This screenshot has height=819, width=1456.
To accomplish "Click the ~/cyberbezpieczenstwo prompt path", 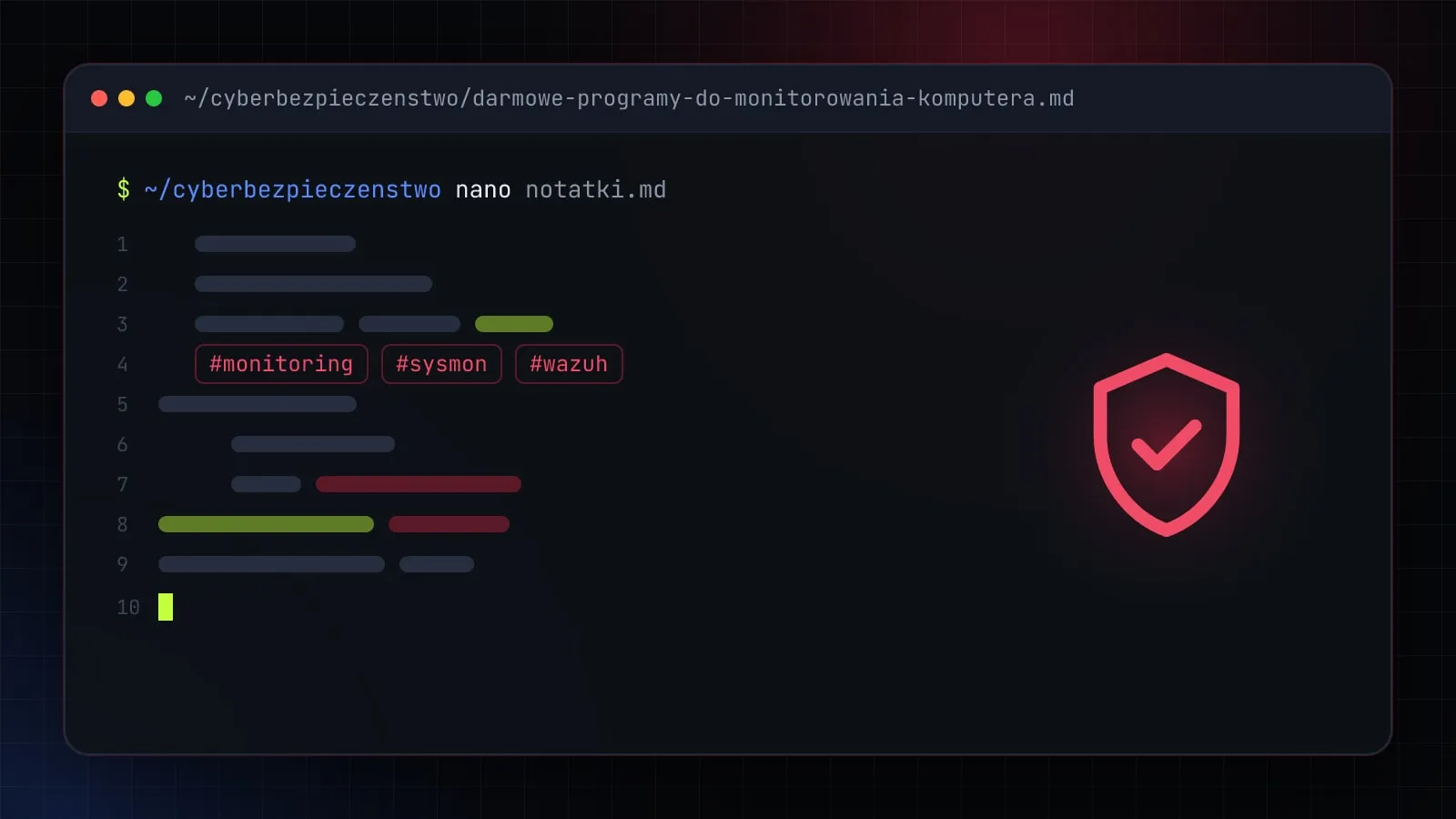I will point(292,190).
